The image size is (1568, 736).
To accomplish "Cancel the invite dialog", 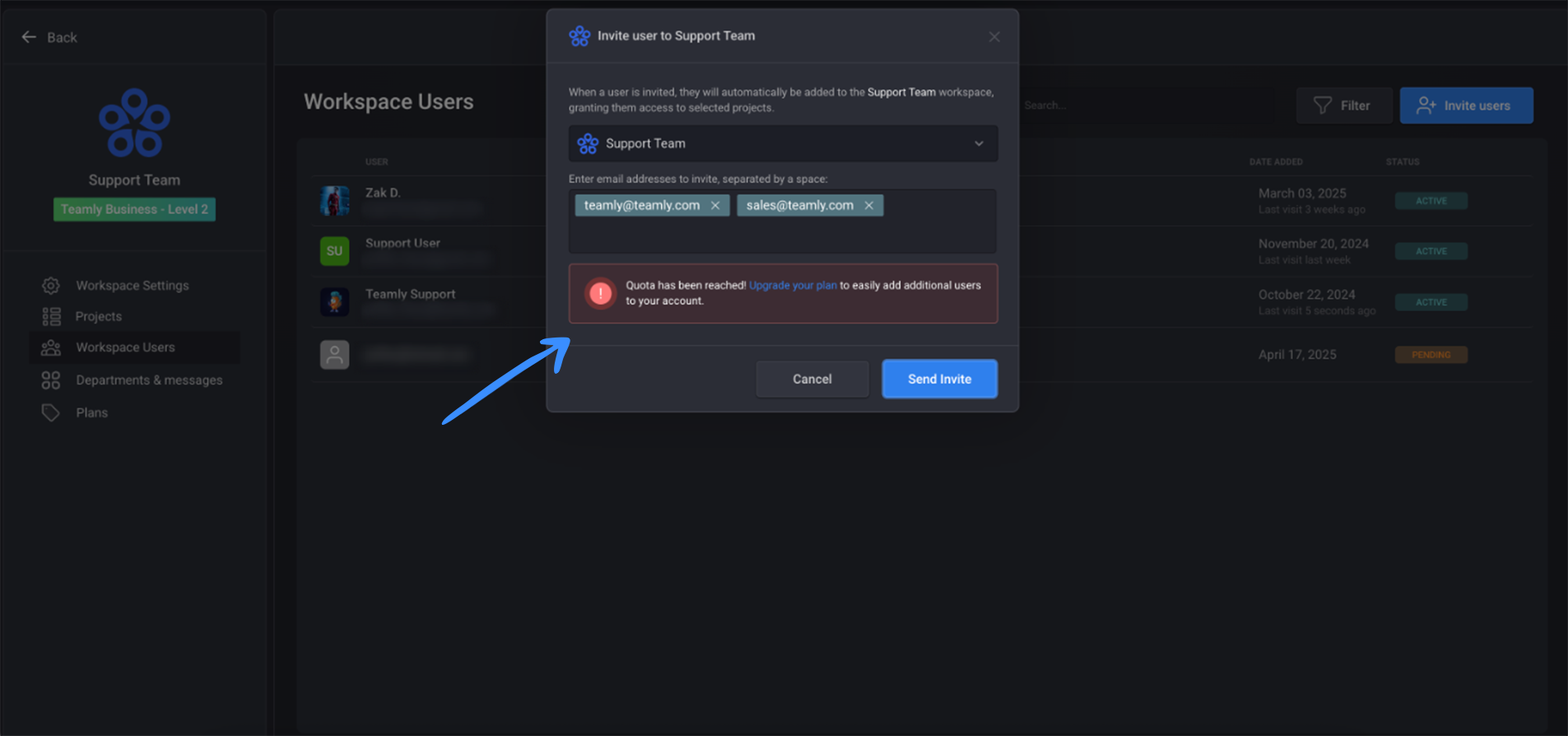I will pyautogui.click(x=812, y=379).
